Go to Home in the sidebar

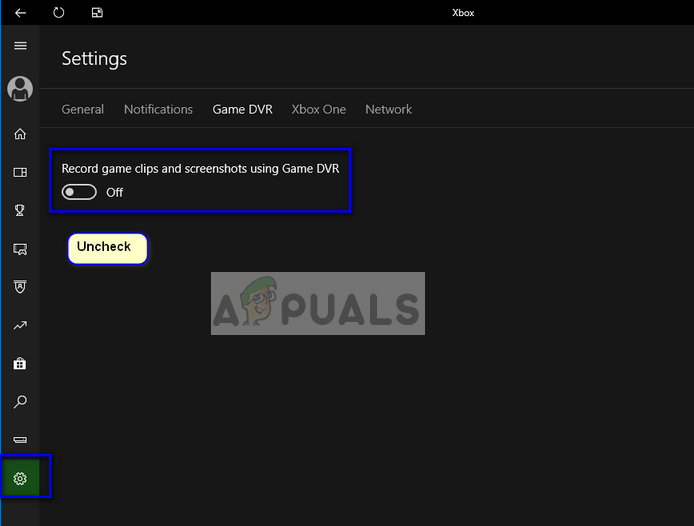point(20,134)
